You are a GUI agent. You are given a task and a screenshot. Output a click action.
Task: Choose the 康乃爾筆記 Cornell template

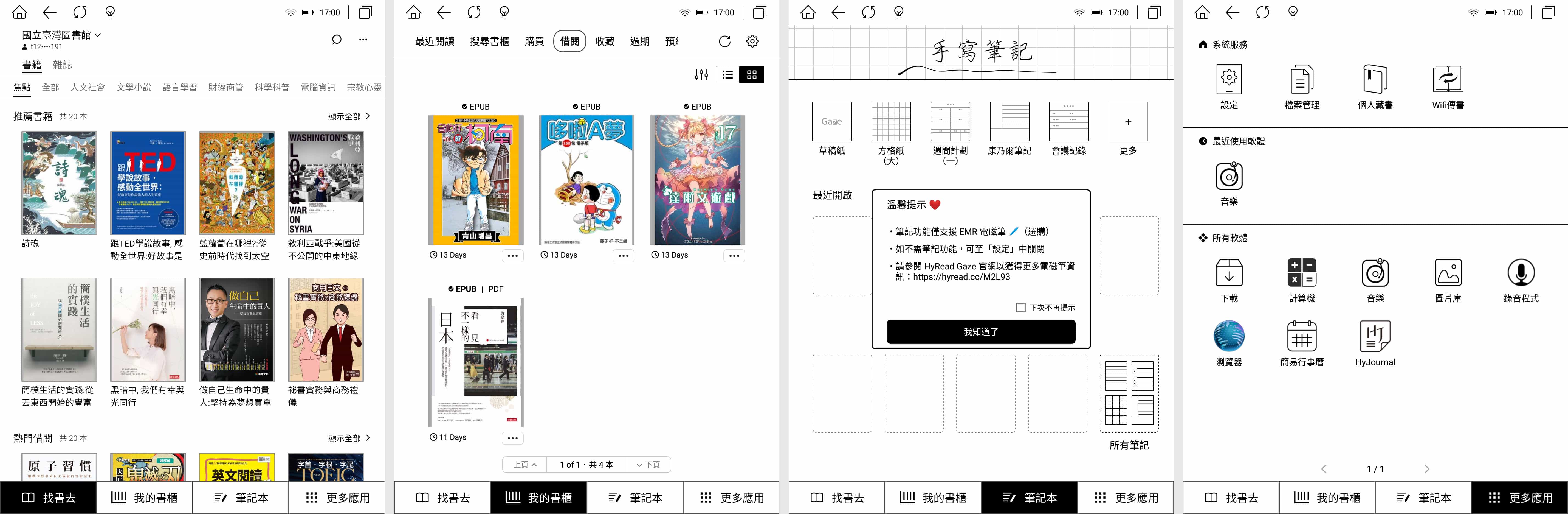coord(1009,128)
